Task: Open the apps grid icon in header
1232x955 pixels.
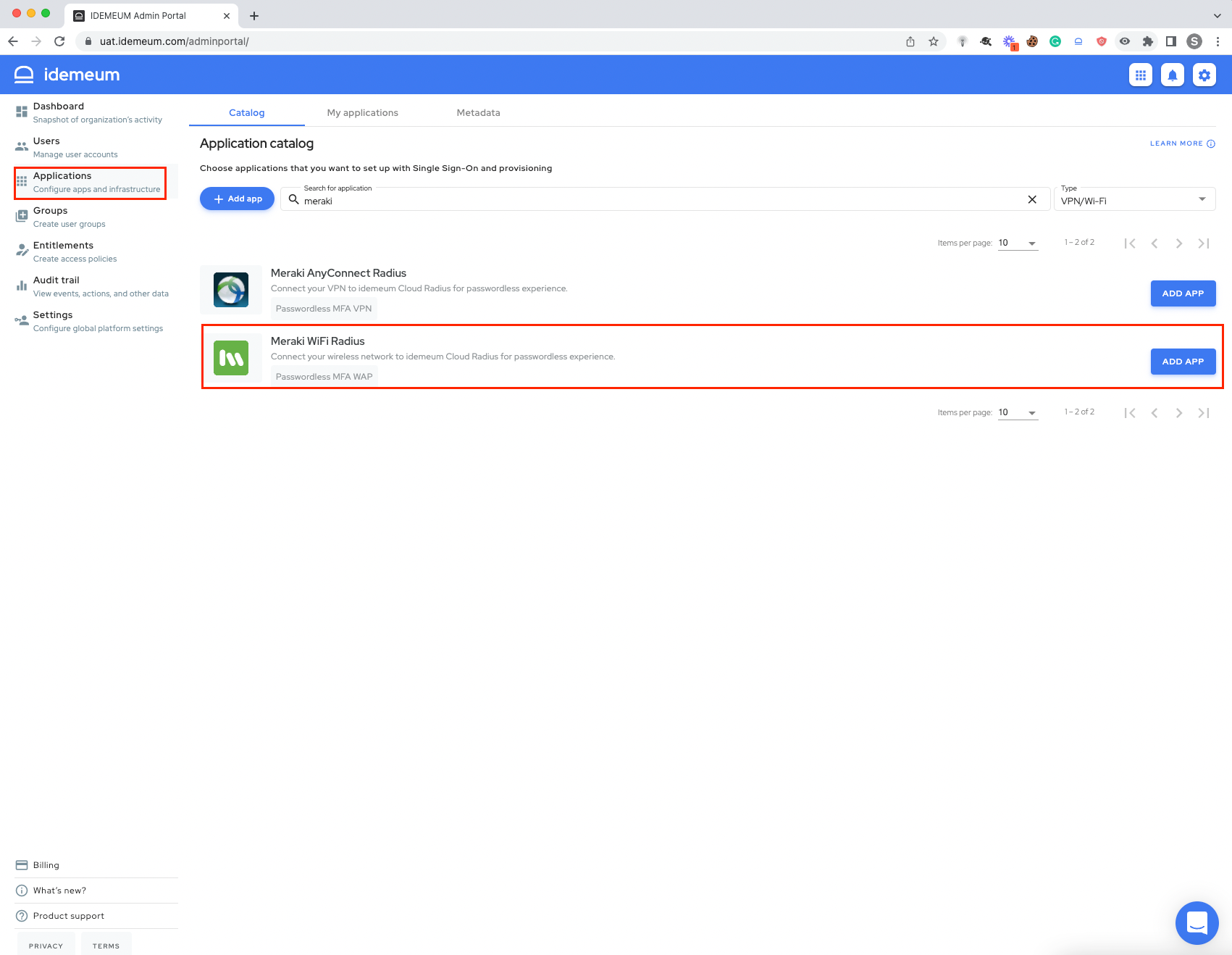Action: pyautogui.click(x=1141, y=75)
